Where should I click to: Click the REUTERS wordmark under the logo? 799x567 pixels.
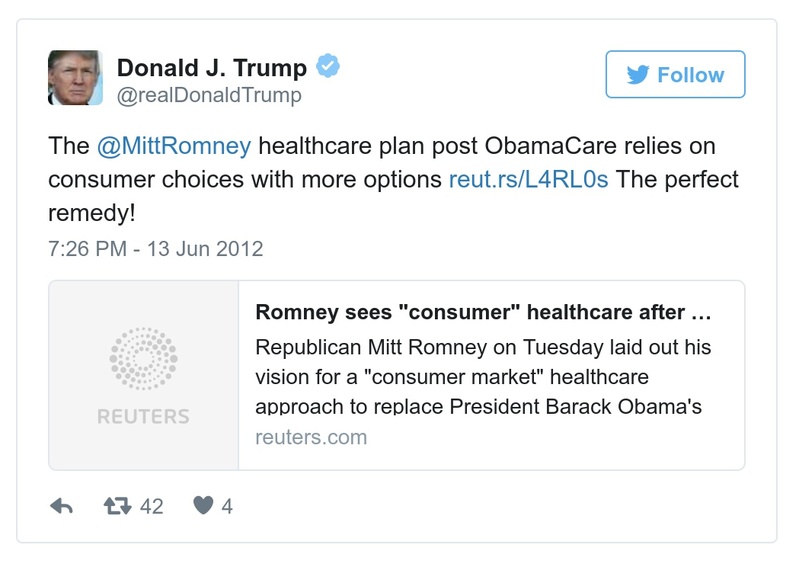coord(143,416)
